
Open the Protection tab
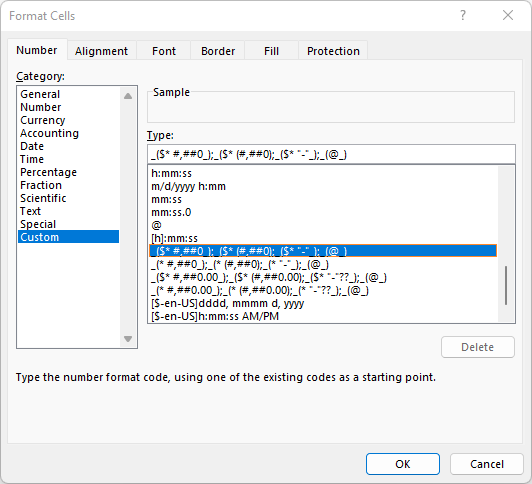[333, 51]
